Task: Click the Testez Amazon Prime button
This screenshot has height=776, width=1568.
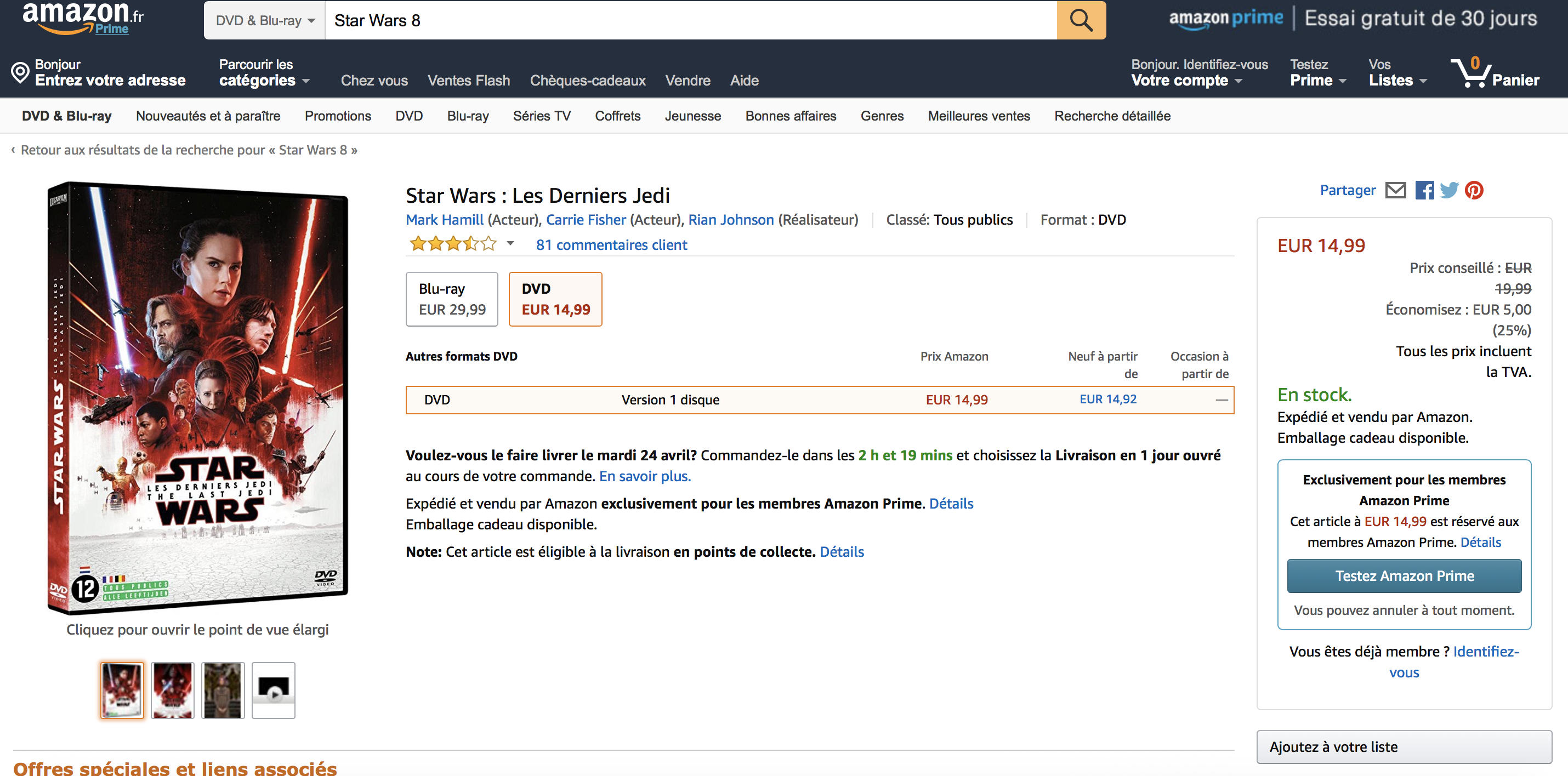Action: click(x=1404, y=576)
